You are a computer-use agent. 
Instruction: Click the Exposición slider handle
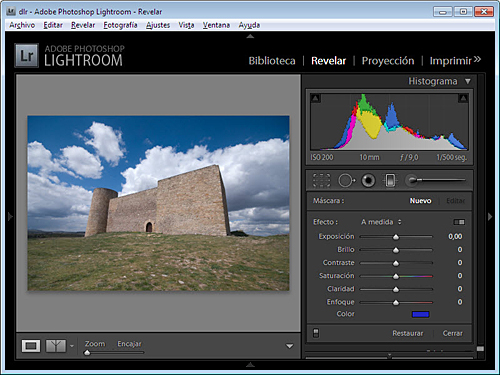click(396, 237)
